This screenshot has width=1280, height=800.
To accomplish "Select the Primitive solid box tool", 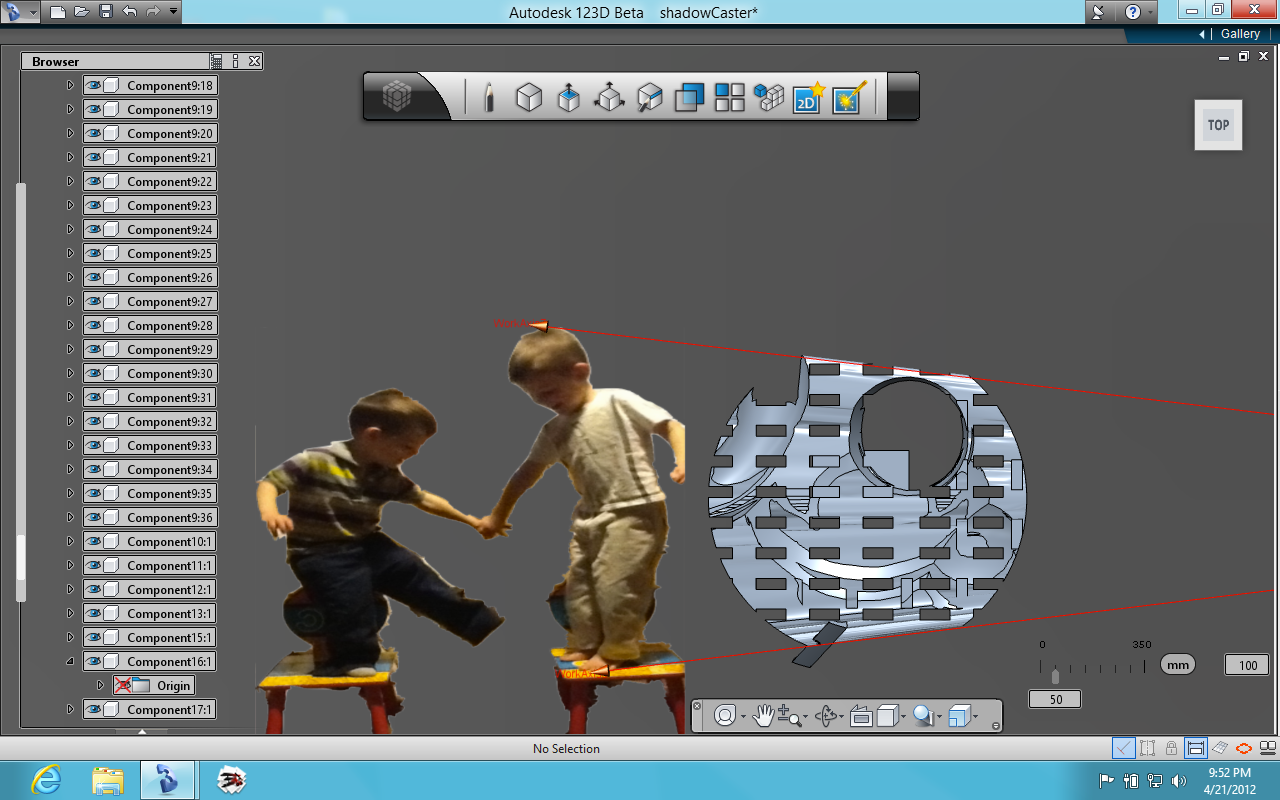I will [x=528, y=97].
